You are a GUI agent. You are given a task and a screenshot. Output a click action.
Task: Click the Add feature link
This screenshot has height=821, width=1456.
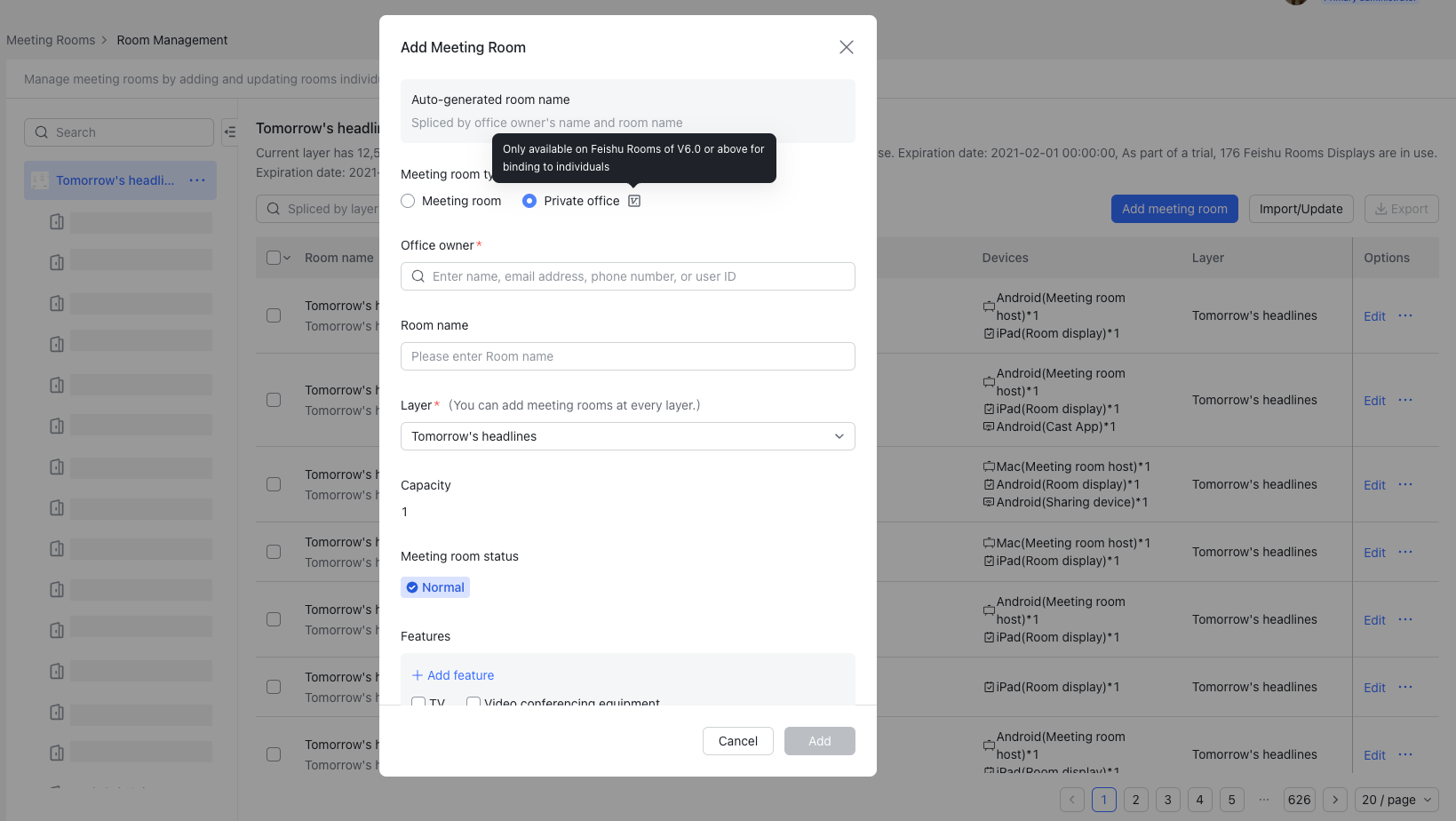(x=452, y=675)
